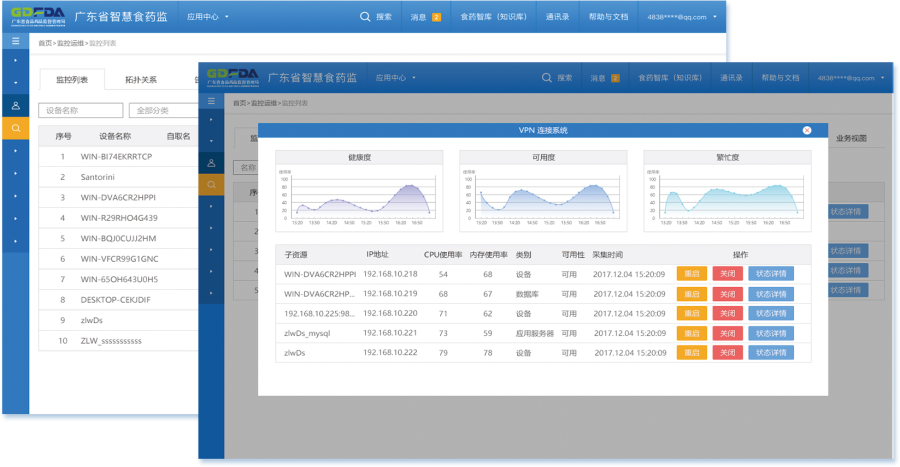The image size is (900, 467).
Task: Click the GDFDA logo in the back window
Action: coord(38,17)
